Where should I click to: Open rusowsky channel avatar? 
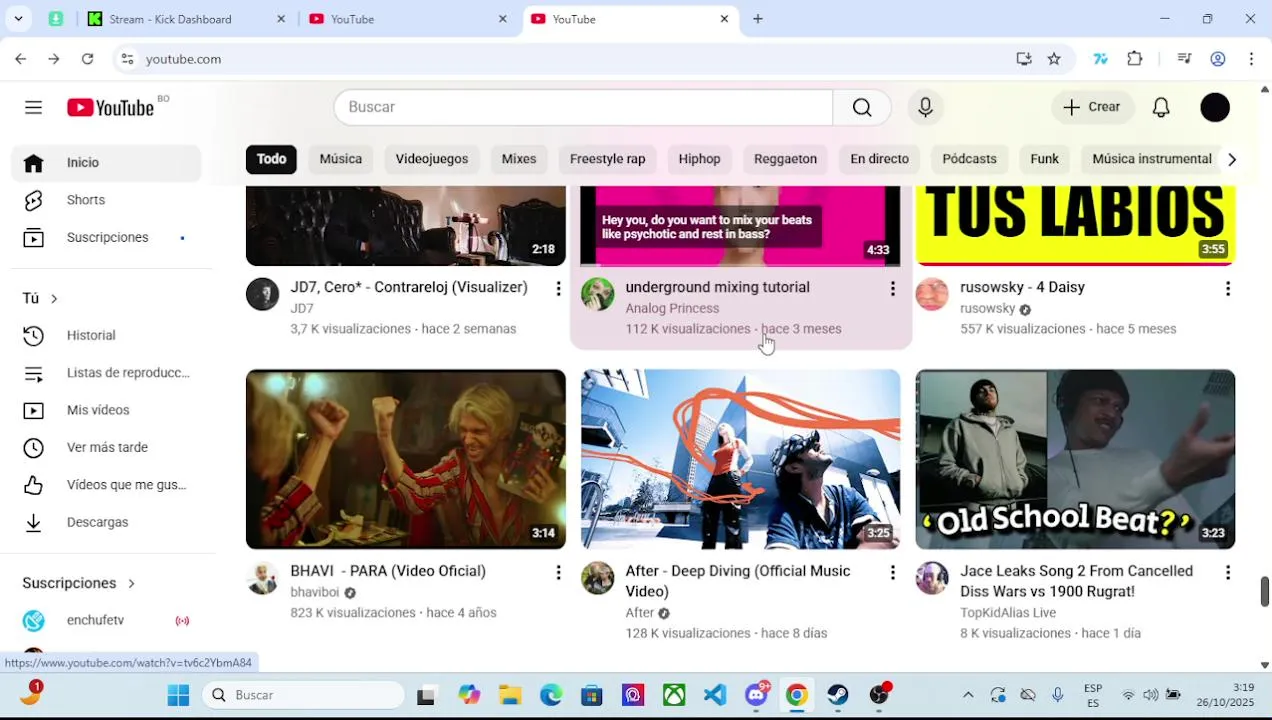click(932, 294)
